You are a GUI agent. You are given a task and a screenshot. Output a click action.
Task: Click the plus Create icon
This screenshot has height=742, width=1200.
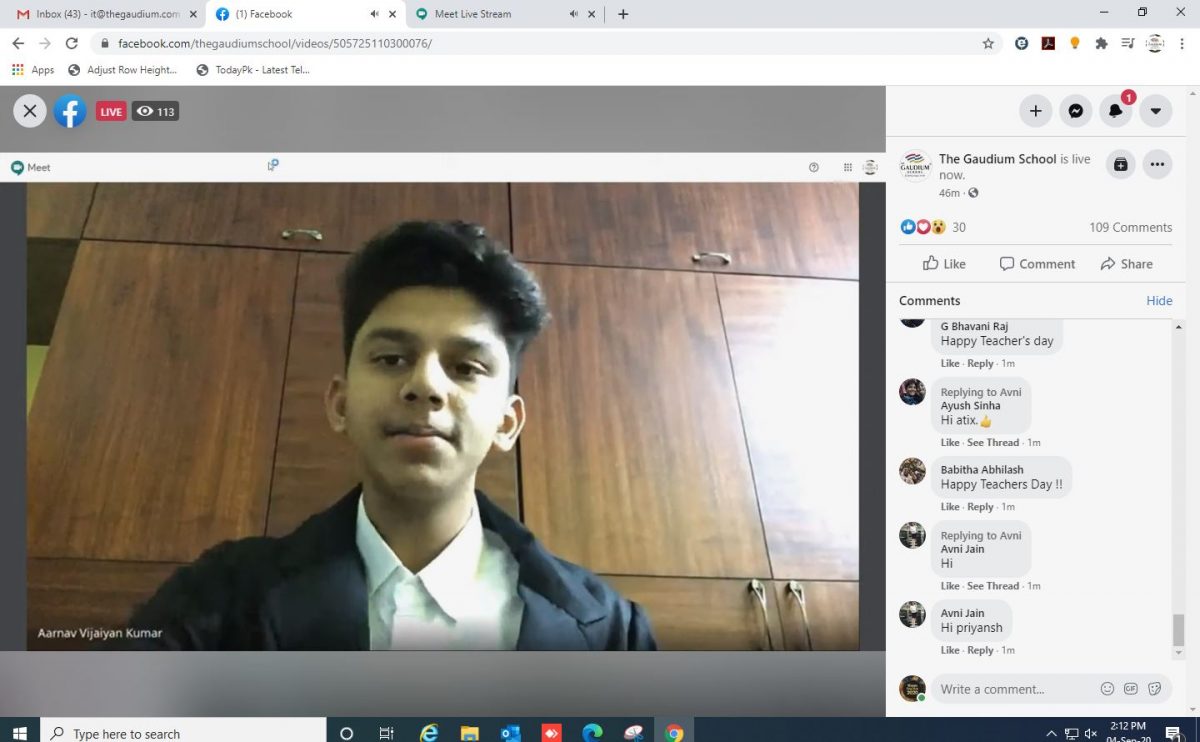tap(1035, 111)
